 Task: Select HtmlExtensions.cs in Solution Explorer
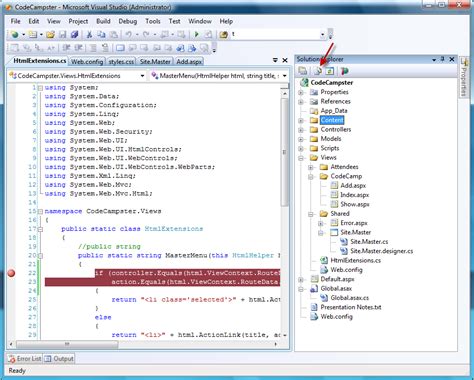[x=355, y=260]
